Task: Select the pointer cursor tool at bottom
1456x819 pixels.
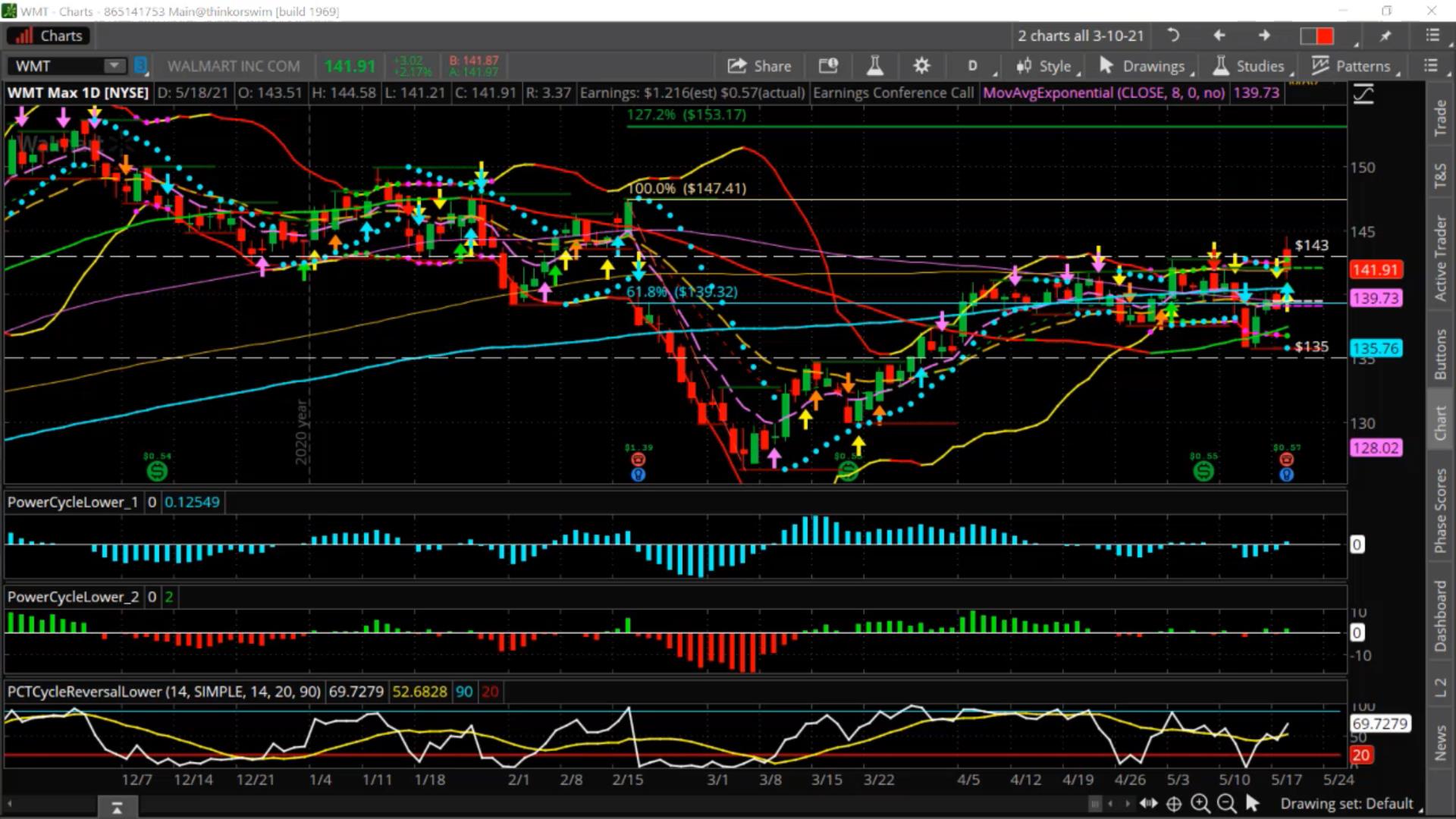Action: coord(1252,803)
